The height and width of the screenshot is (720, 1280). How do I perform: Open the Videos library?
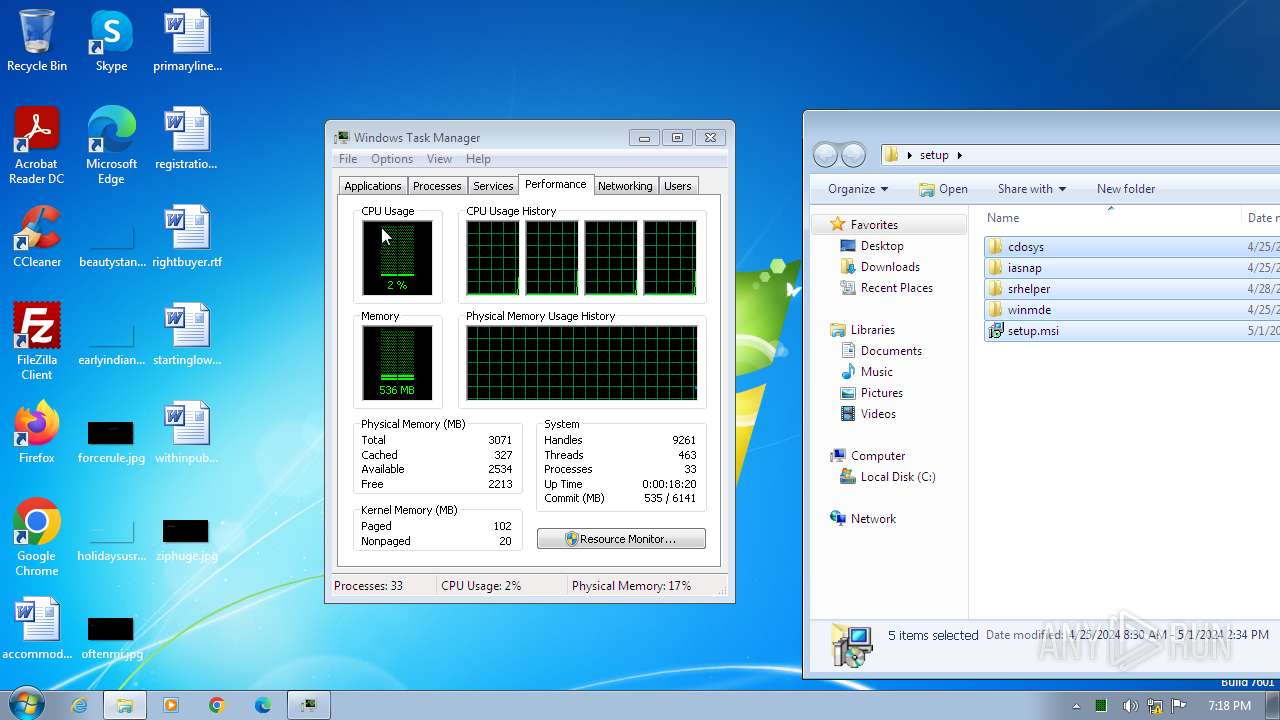coord(878,414)
